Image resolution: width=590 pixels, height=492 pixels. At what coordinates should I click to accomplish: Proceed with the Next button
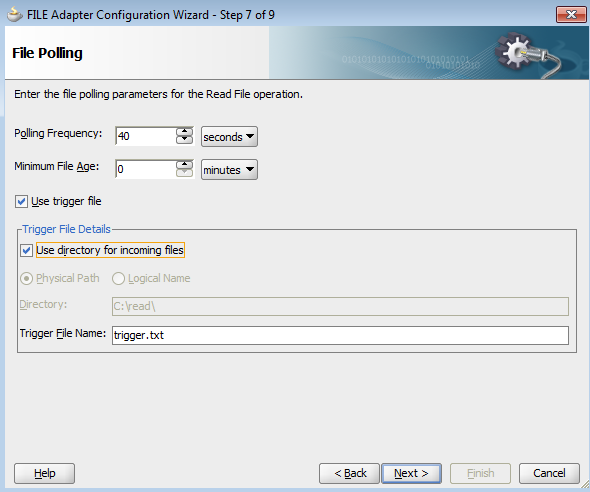[411, 473]
